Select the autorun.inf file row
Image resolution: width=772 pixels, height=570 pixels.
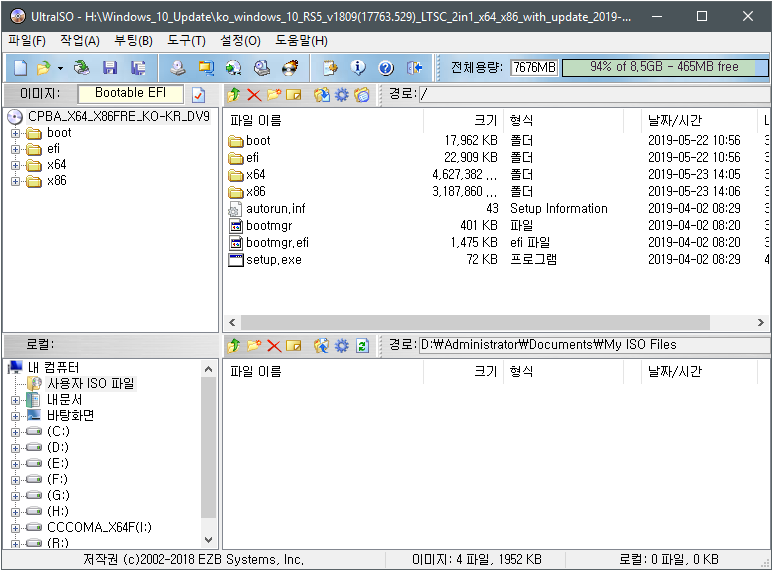point(497,209)
